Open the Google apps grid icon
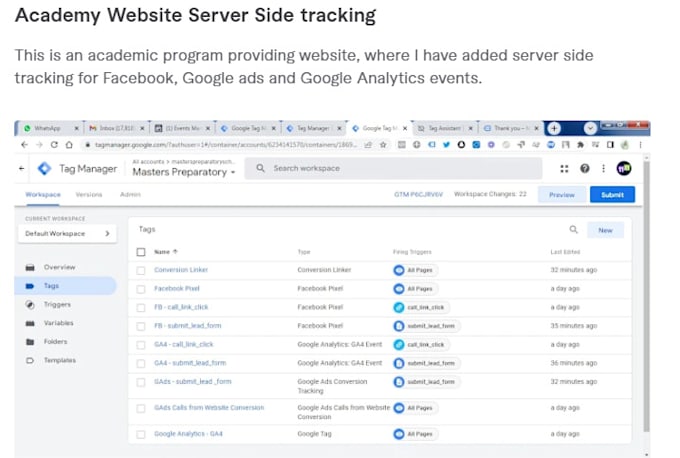The height and width of the screenshot is (458, 680). point(565,169)
